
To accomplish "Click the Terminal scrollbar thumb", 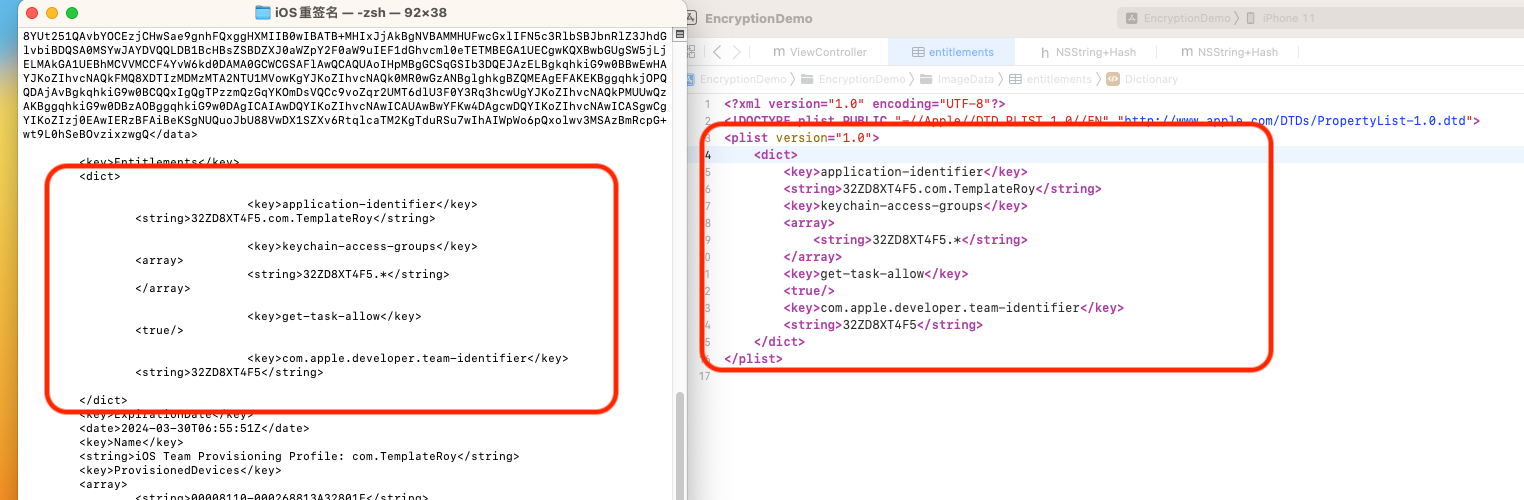I will coord(680,445).
